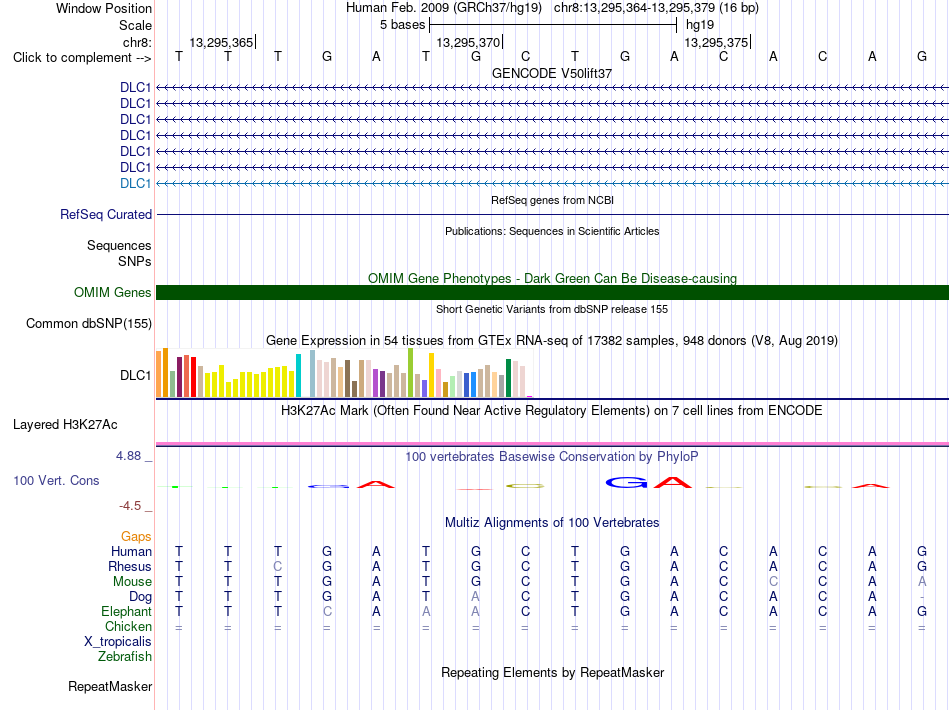Click 'Multiz Alignments of 100 Vertebrates' title
Viewport: 950px width, 710px height.
(x=552, y=523)
